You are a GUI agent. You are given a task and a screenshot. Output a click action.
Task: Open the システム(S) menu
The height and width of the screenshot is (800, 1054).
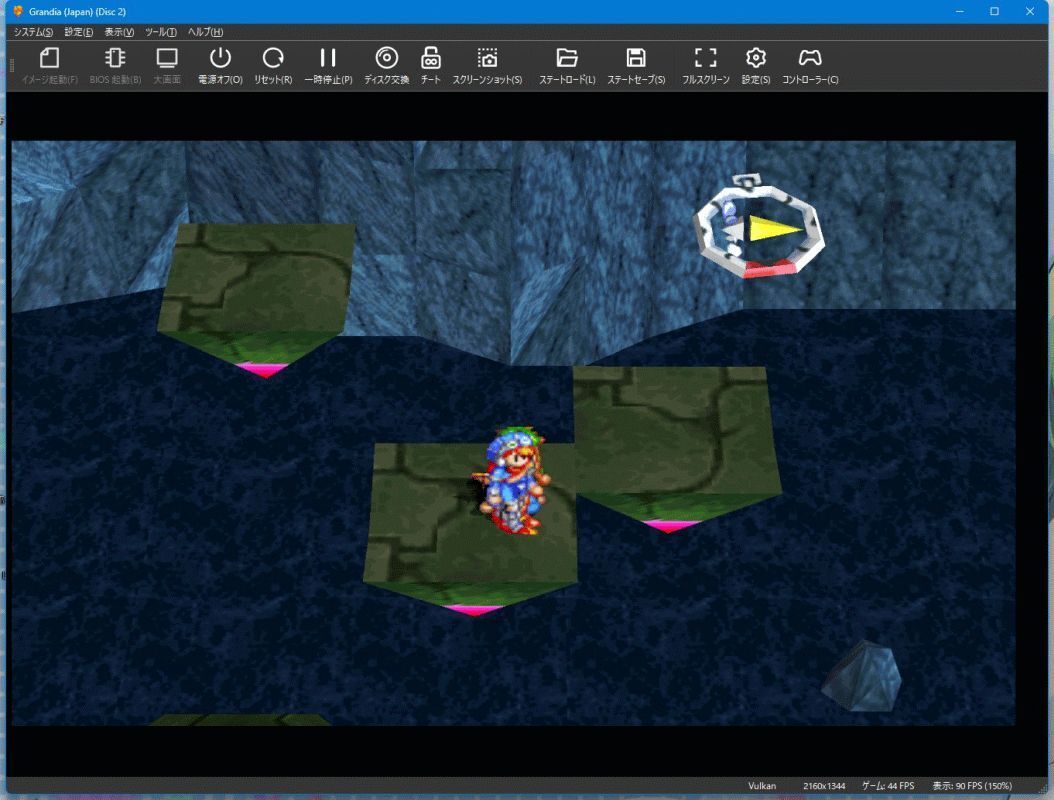click(x=33, y=32)
